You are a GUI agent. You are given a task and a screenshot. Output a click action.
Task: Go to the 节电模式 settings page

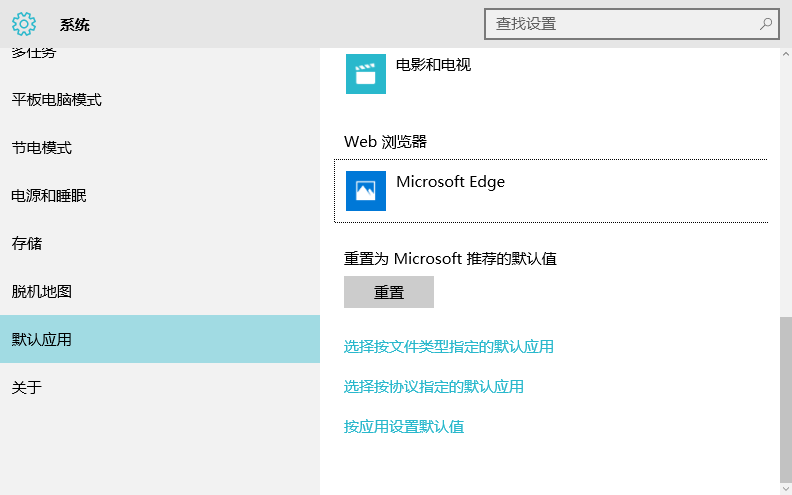click(x=41, y=148)
